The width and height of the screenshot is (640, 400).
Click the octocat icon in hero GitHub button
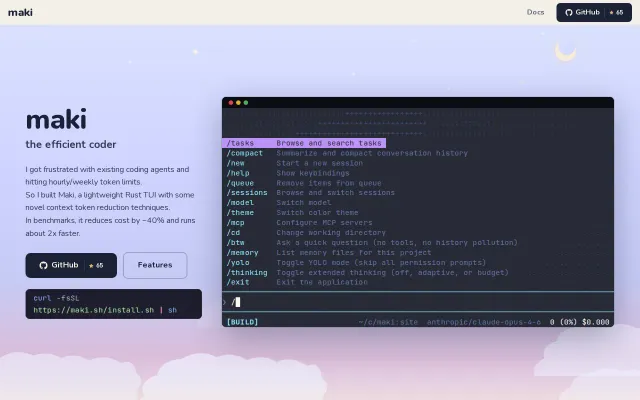point(43,265)
